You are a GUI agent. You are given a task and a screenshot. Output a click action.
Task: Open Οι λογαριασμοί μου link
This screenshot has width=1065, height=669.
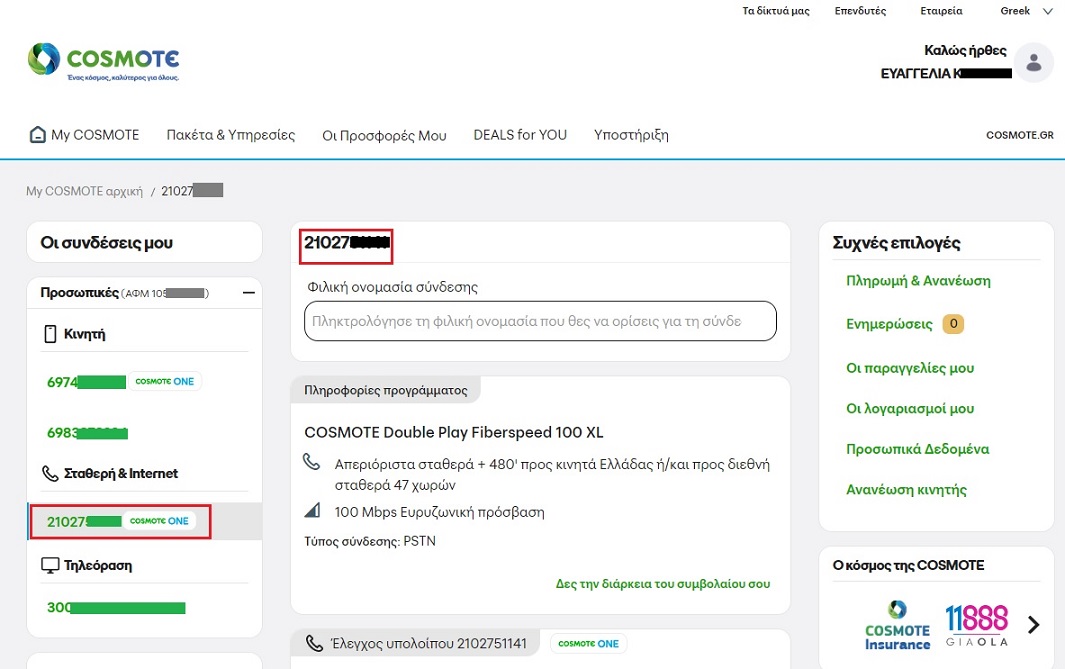[910, 409]
